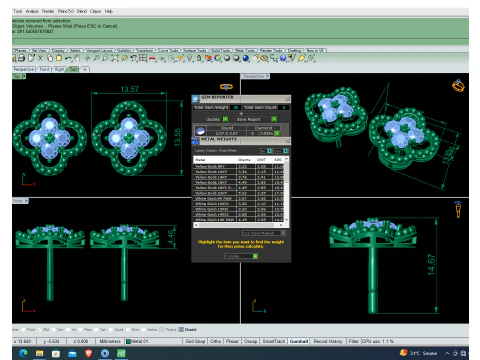Click the Copy icon in the toolbar
Screen dimensions: 480x360
[50, 58]
